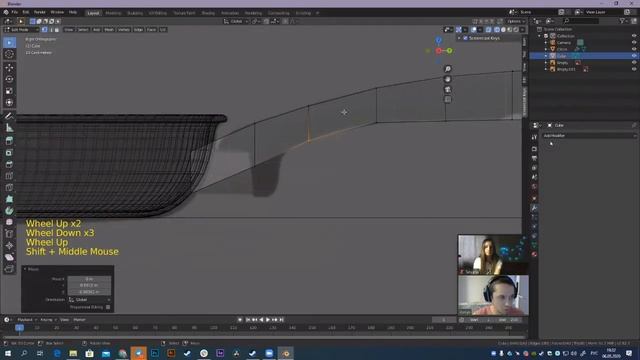Screen dimensions: 640x360
Task: Collapse the Move operator panel
Action: (x=25, y=269)
